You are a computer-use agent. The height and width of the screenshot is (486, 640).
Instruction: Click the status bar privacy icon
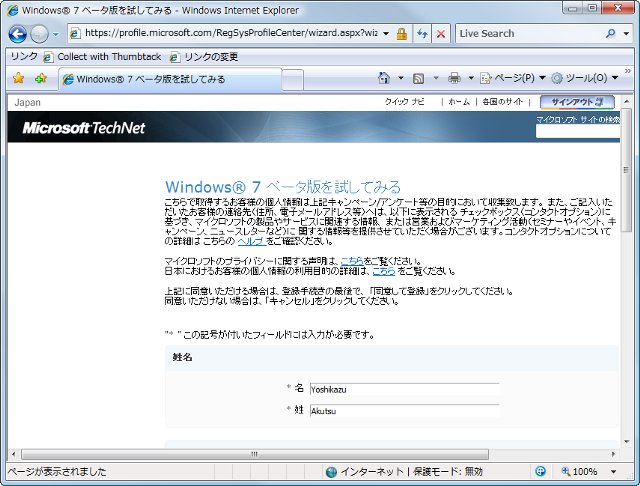(x=540, y=472)
